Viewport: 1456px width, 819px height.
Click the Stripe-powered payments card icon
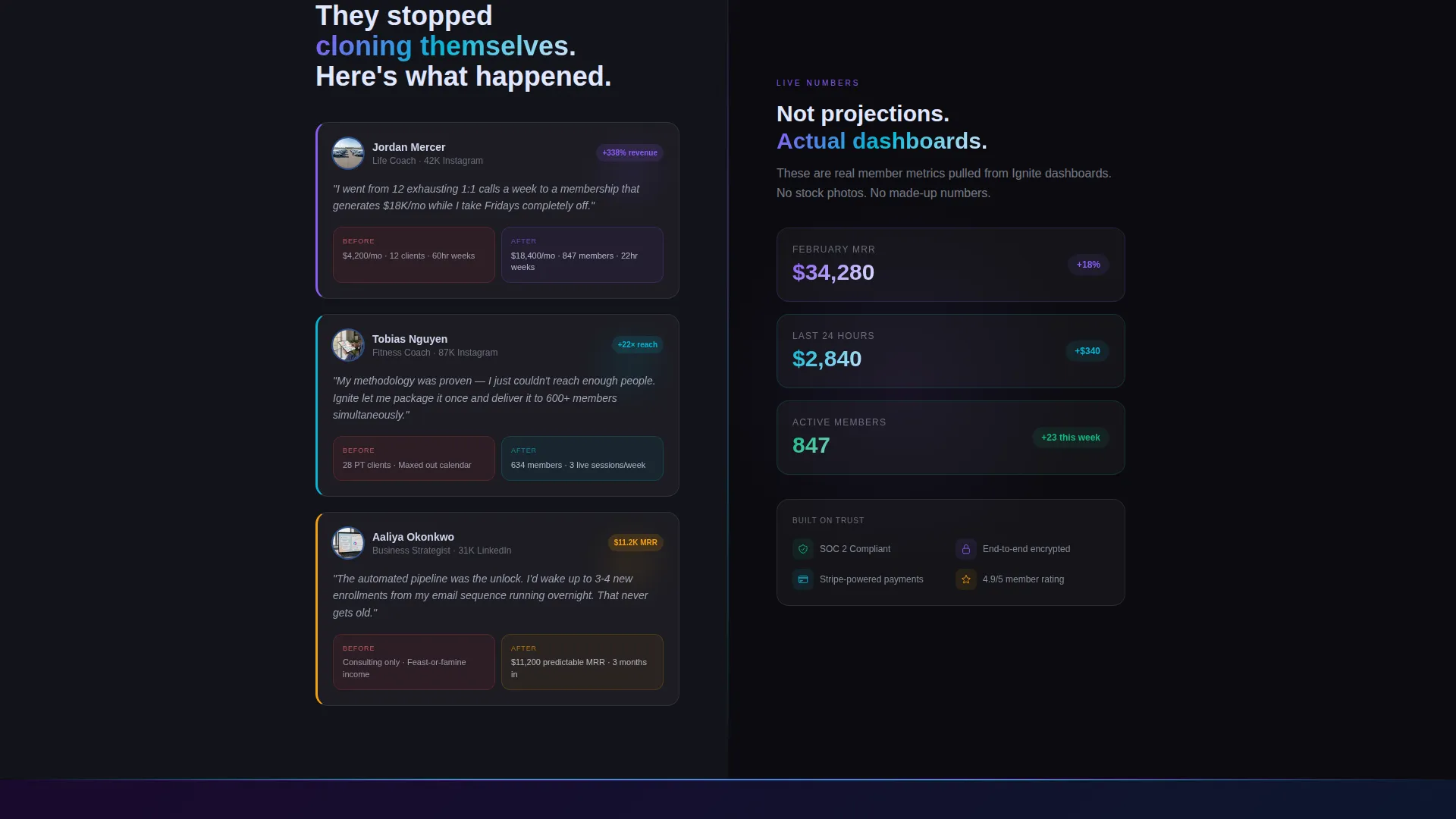pos(803,579)
